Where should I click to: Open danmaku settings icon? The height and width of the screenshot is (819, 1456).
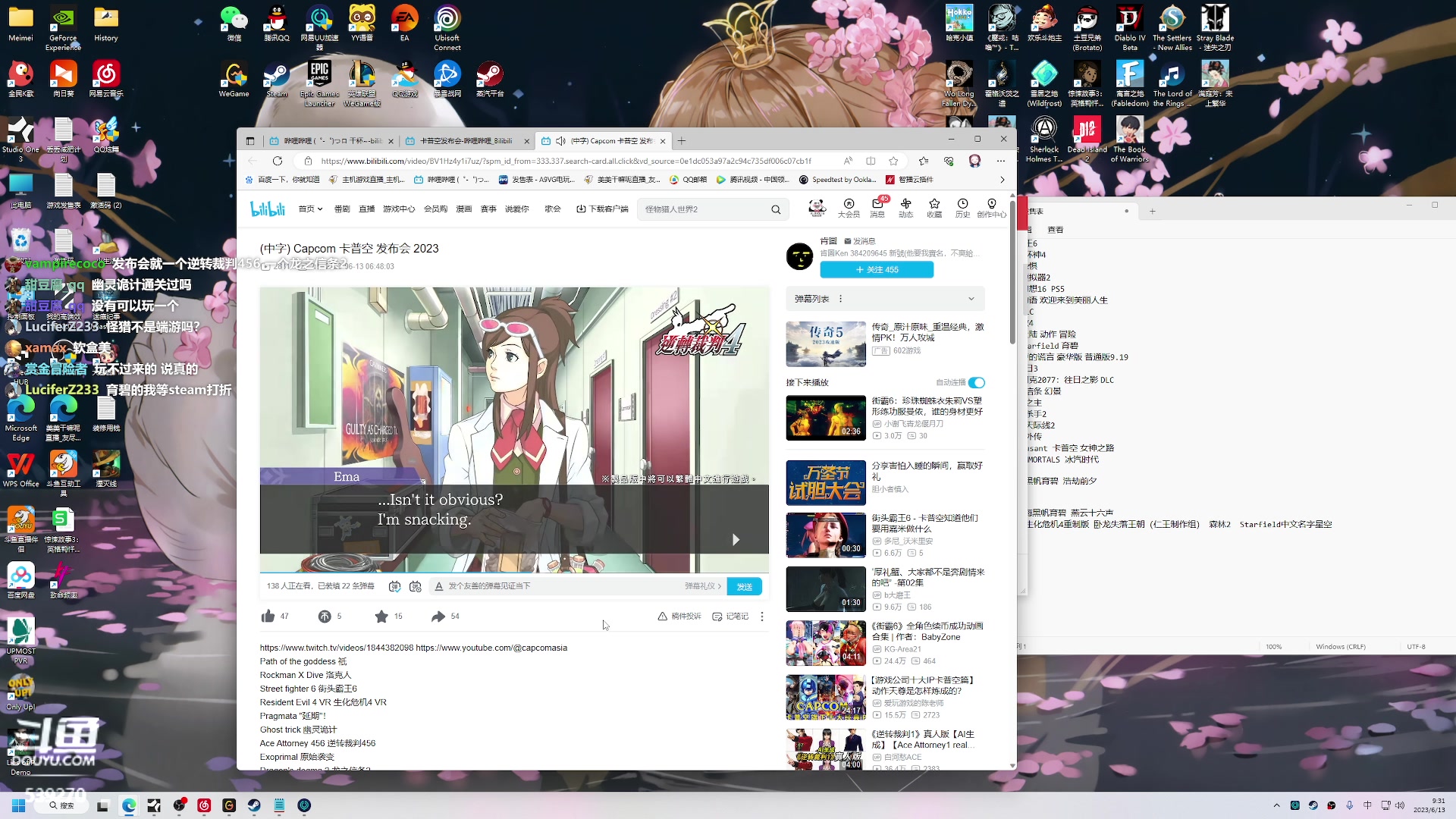tap(415, 586)
